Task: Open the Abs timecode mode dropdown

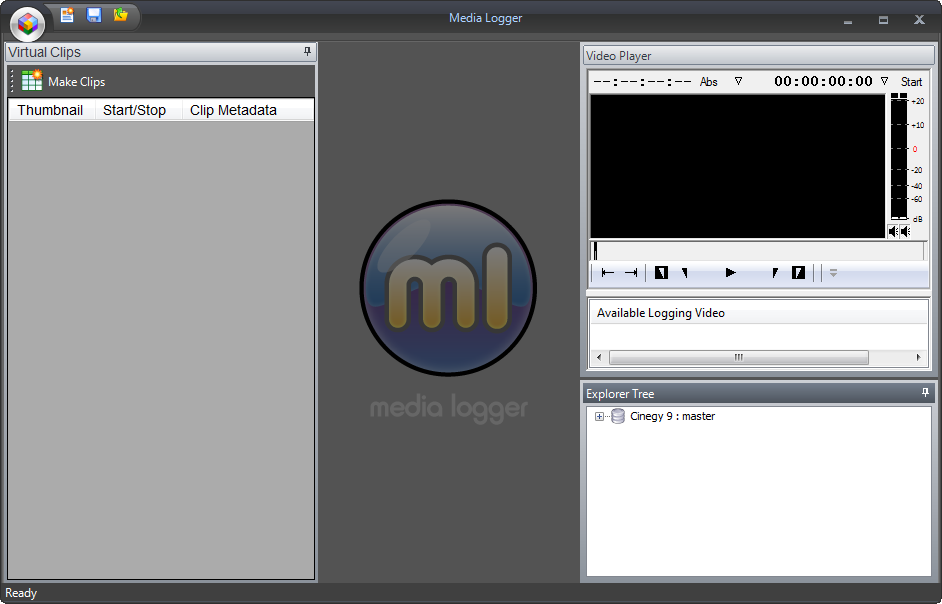Action: tap(738, 81)
